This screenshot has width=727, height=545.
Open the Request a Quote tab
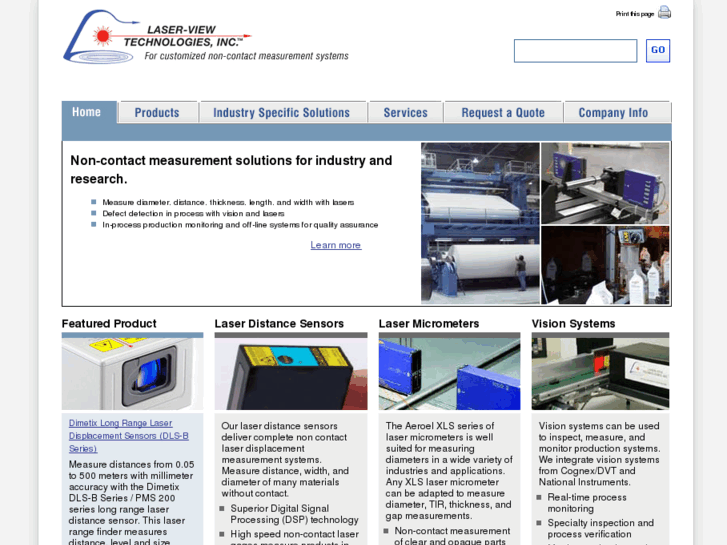(503, 113)
